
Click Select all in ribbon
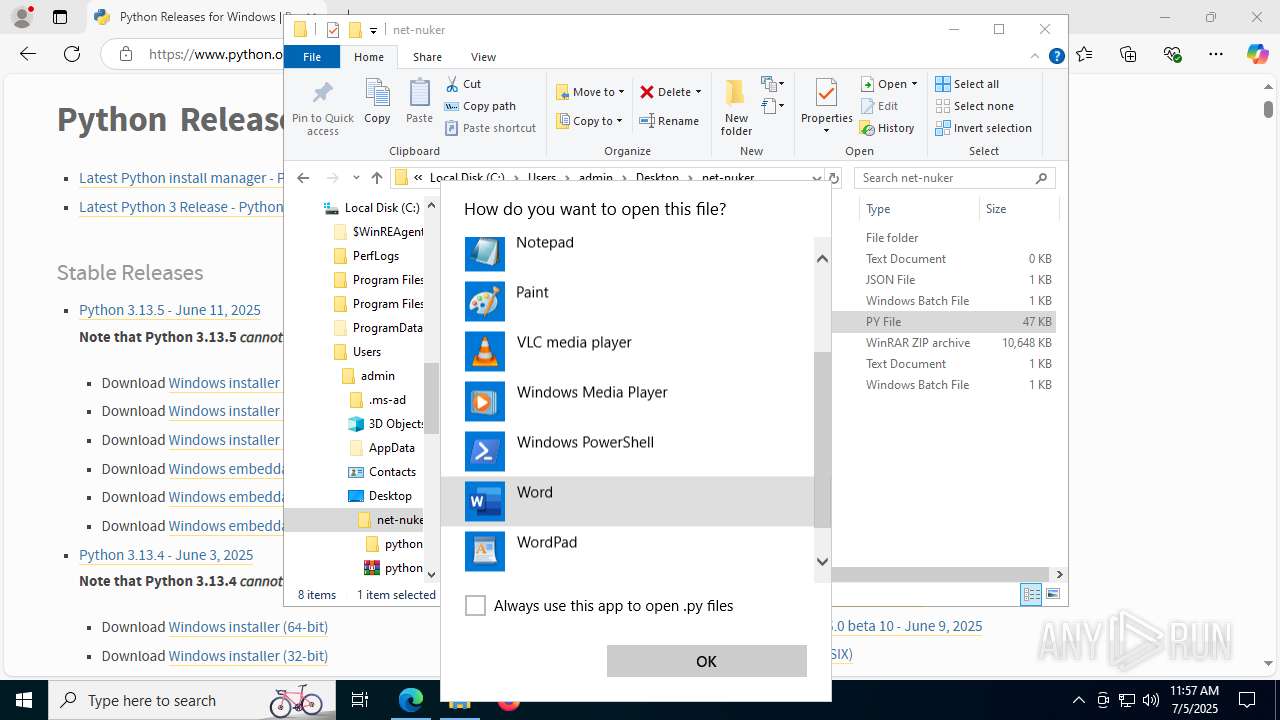(967, 84)
